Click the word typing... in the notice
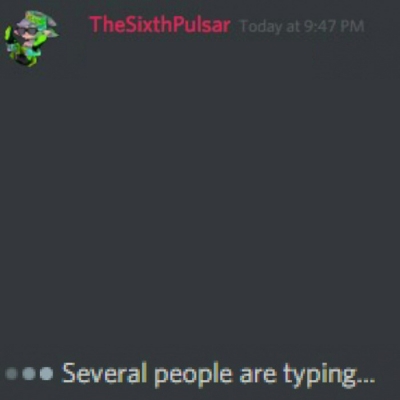 (x=329, y=375)
